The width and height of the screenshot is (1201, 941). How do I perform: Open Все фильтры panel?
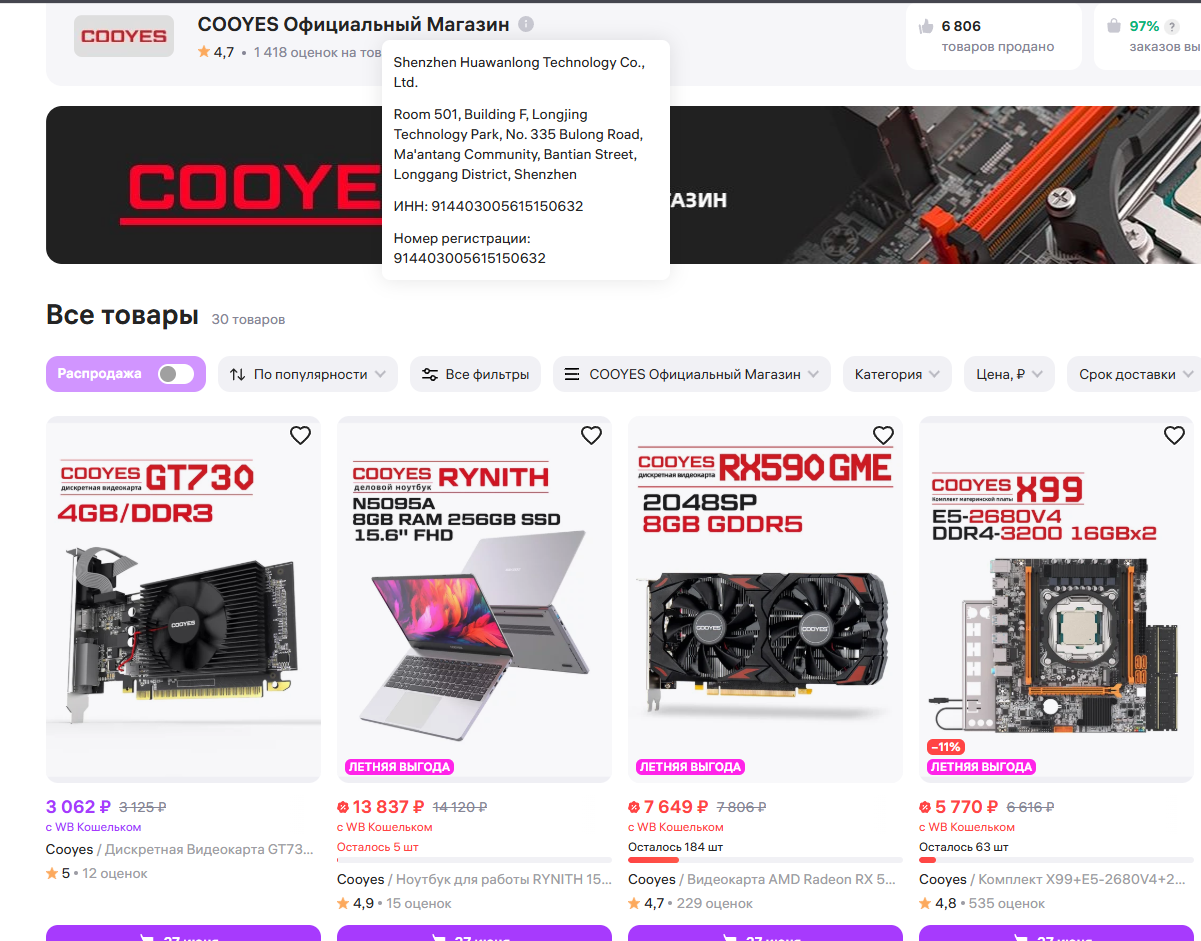(x=476, y=374)
